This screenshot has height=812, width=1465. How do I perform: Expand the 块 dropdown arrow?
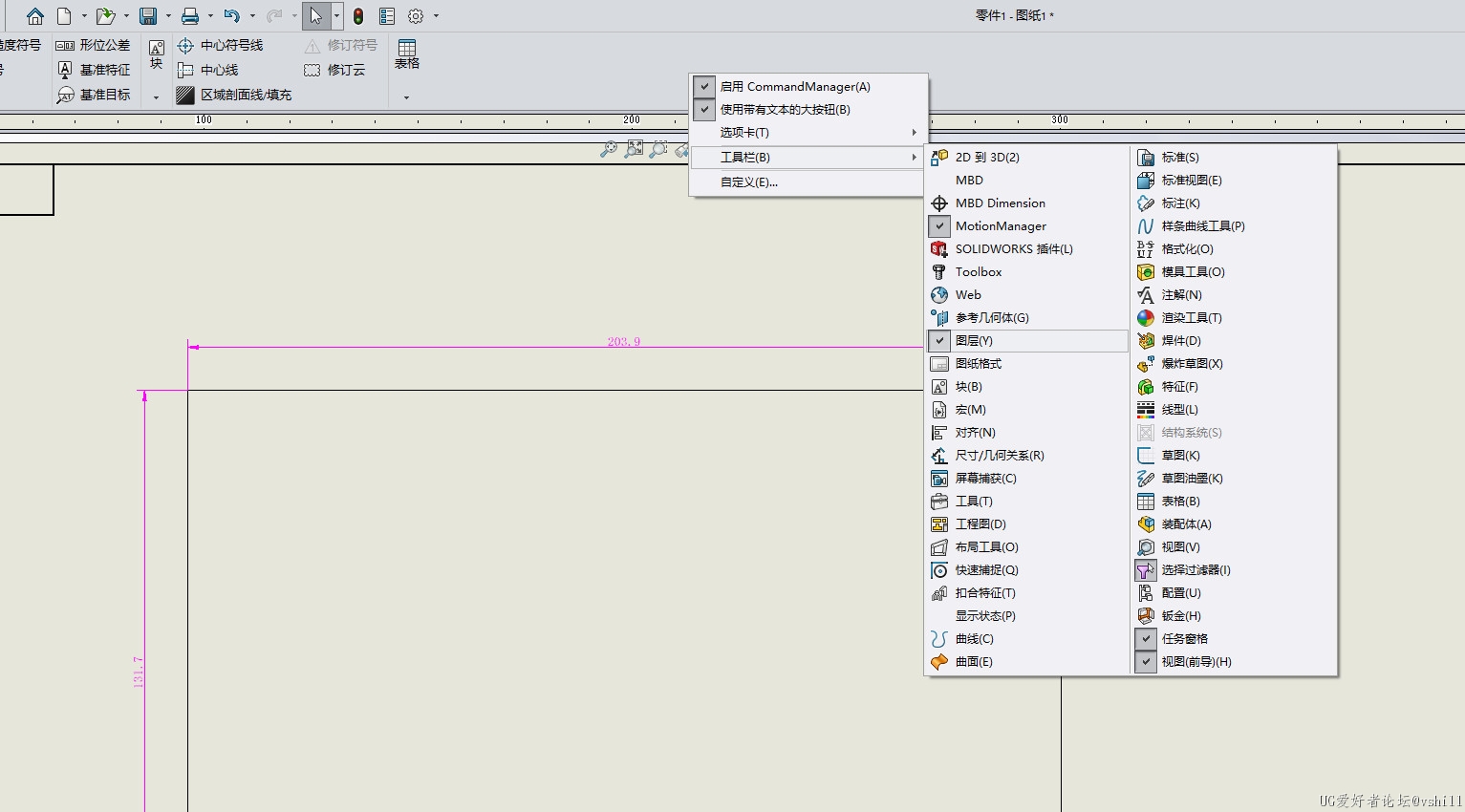pyautogui.click(x=156, y=97)
